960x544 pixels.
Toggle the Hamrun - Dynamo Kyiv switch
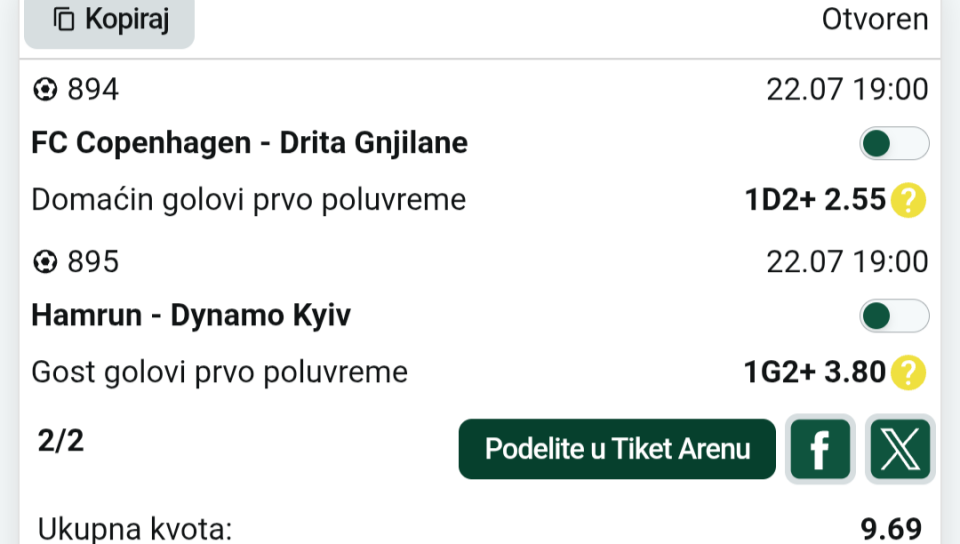(894, 316)
